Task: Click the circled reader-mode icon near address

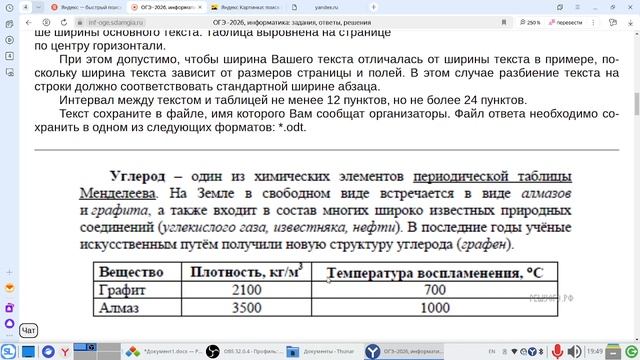Action: 46,22
